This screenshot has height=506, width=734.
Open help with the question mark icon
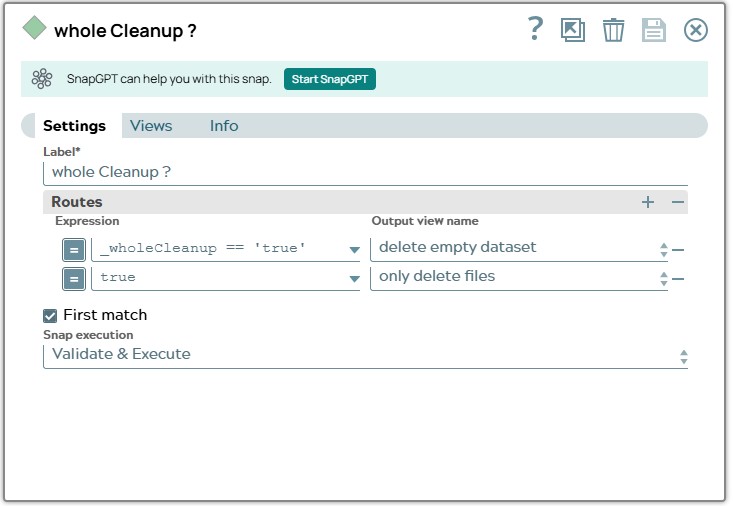click(535, 29)
